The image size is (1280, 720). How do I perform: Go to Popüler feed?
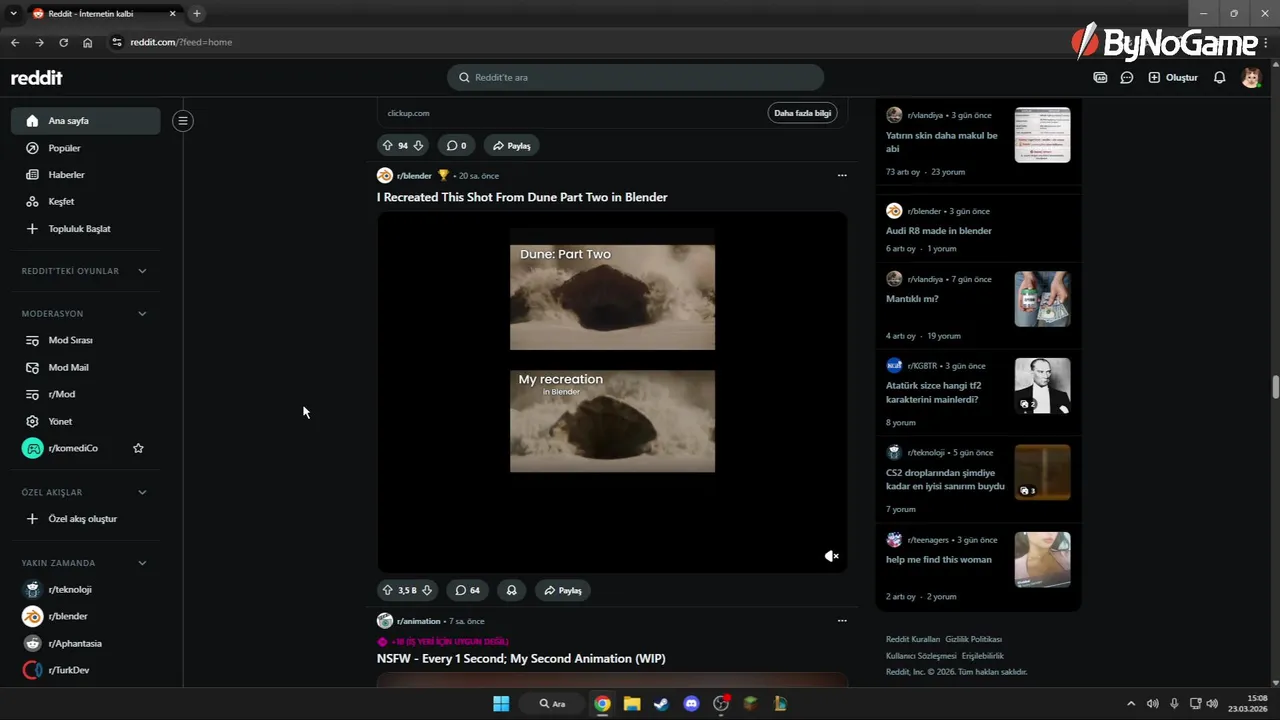pos(86,148)
